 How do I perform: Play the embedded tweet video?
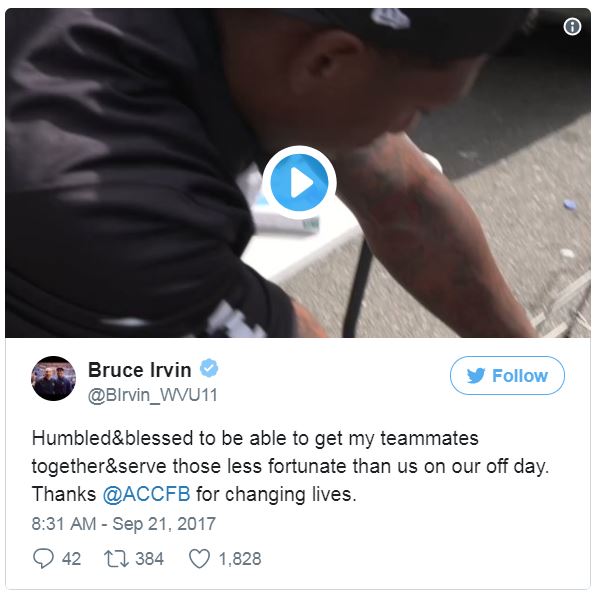click(299, 183)
